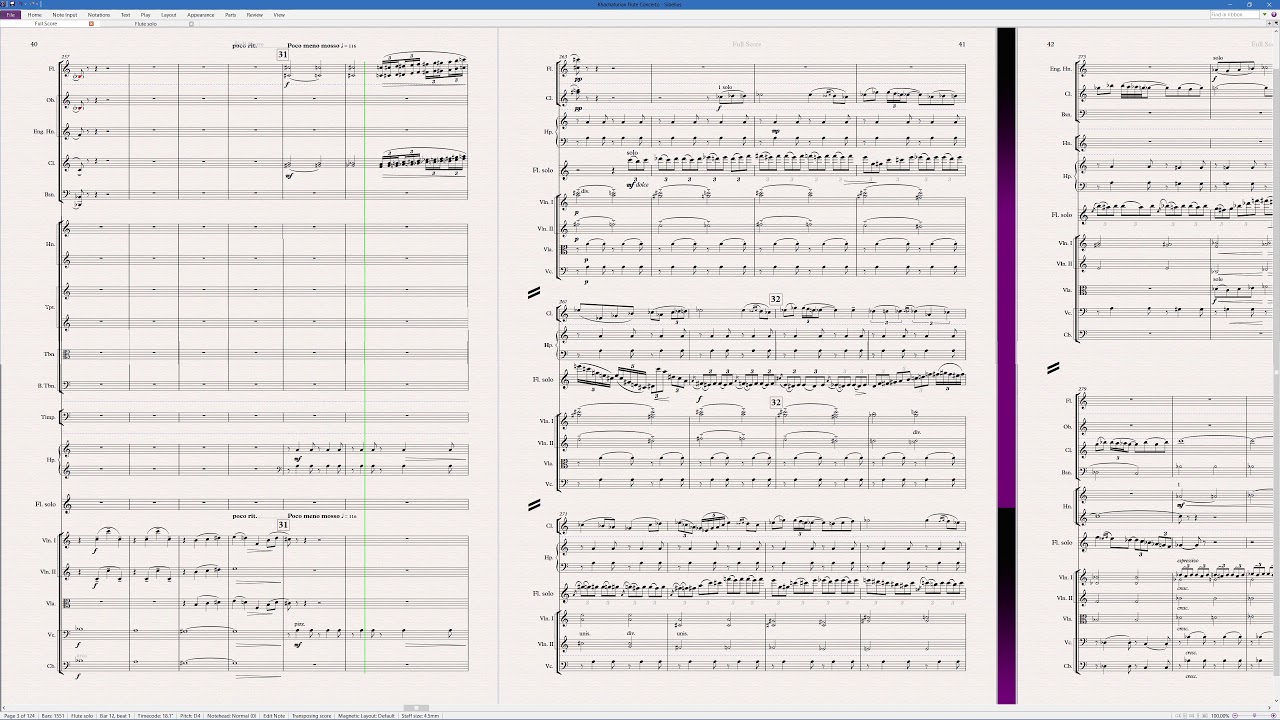
Task: Click the zoom out minus button
Action: click(1237, 716)
